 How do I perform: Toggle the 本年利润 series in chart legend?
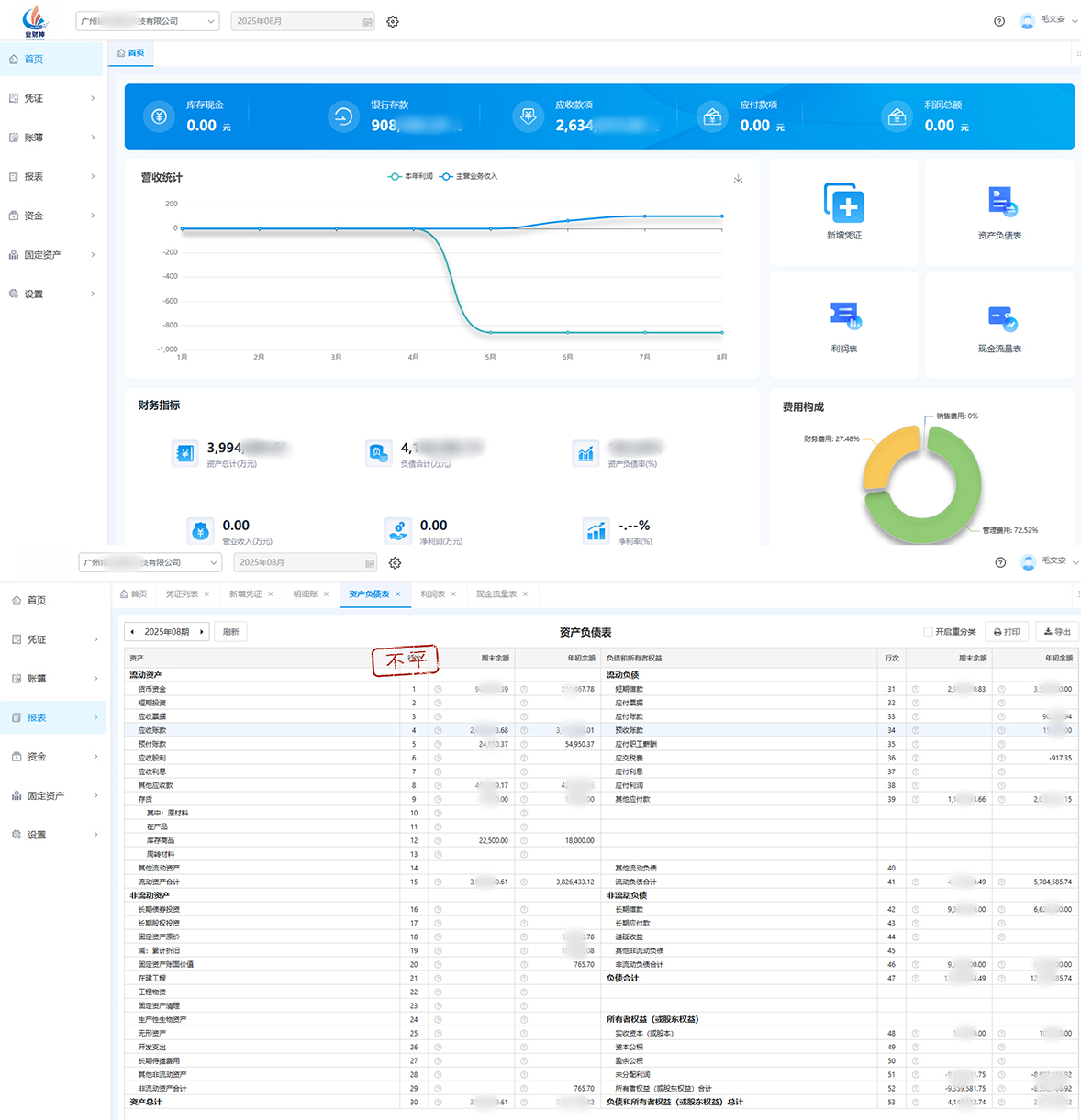[410, 176]
